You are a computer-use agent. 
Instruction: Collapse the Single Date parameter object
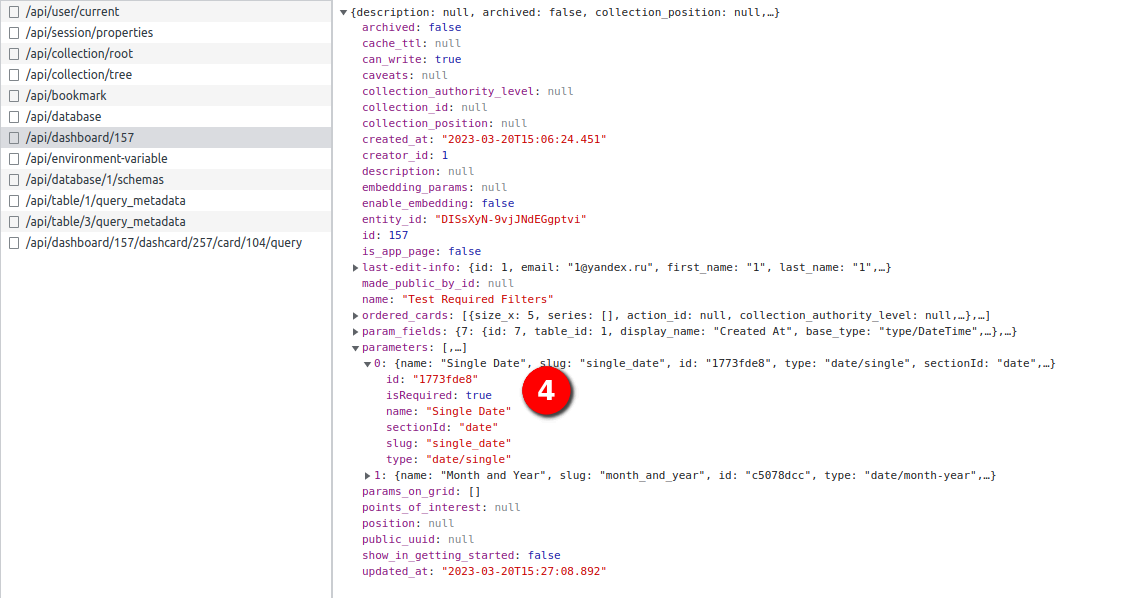(x=367, y=363)
